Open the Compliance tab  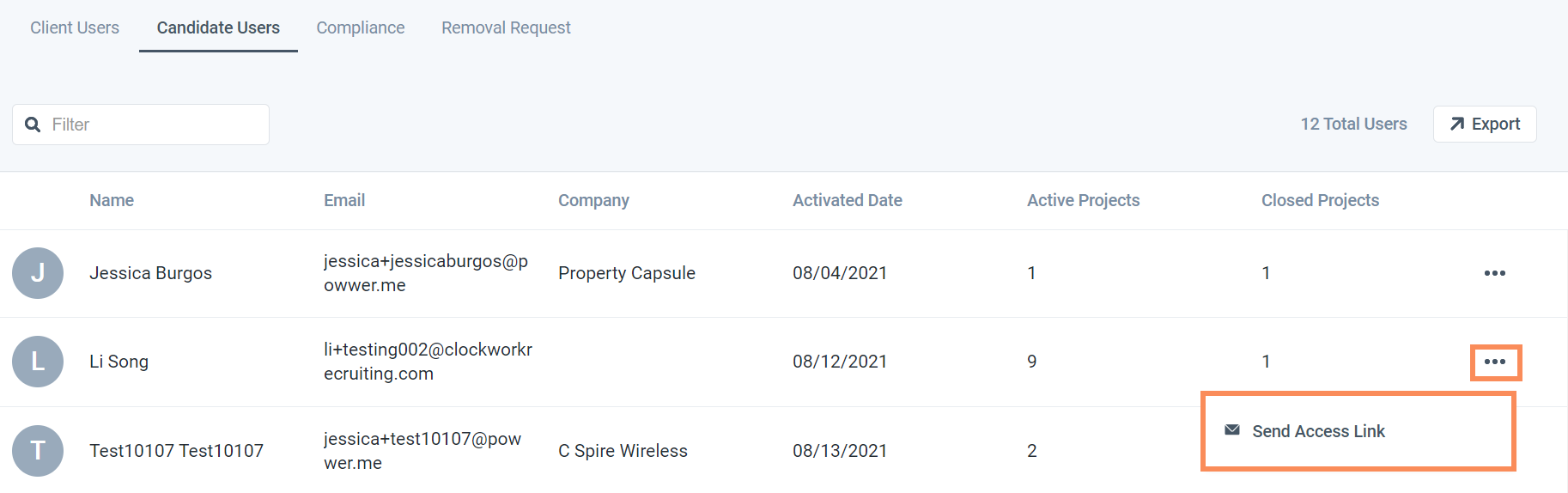coord(361,27)
